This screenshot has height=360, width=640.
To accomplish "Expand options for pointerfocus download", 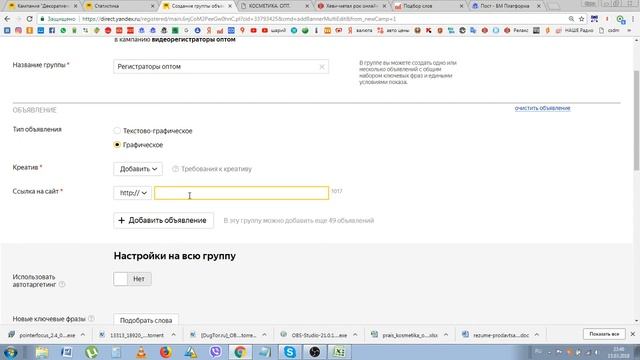I will pyautogui.click(x=83, y=335).
